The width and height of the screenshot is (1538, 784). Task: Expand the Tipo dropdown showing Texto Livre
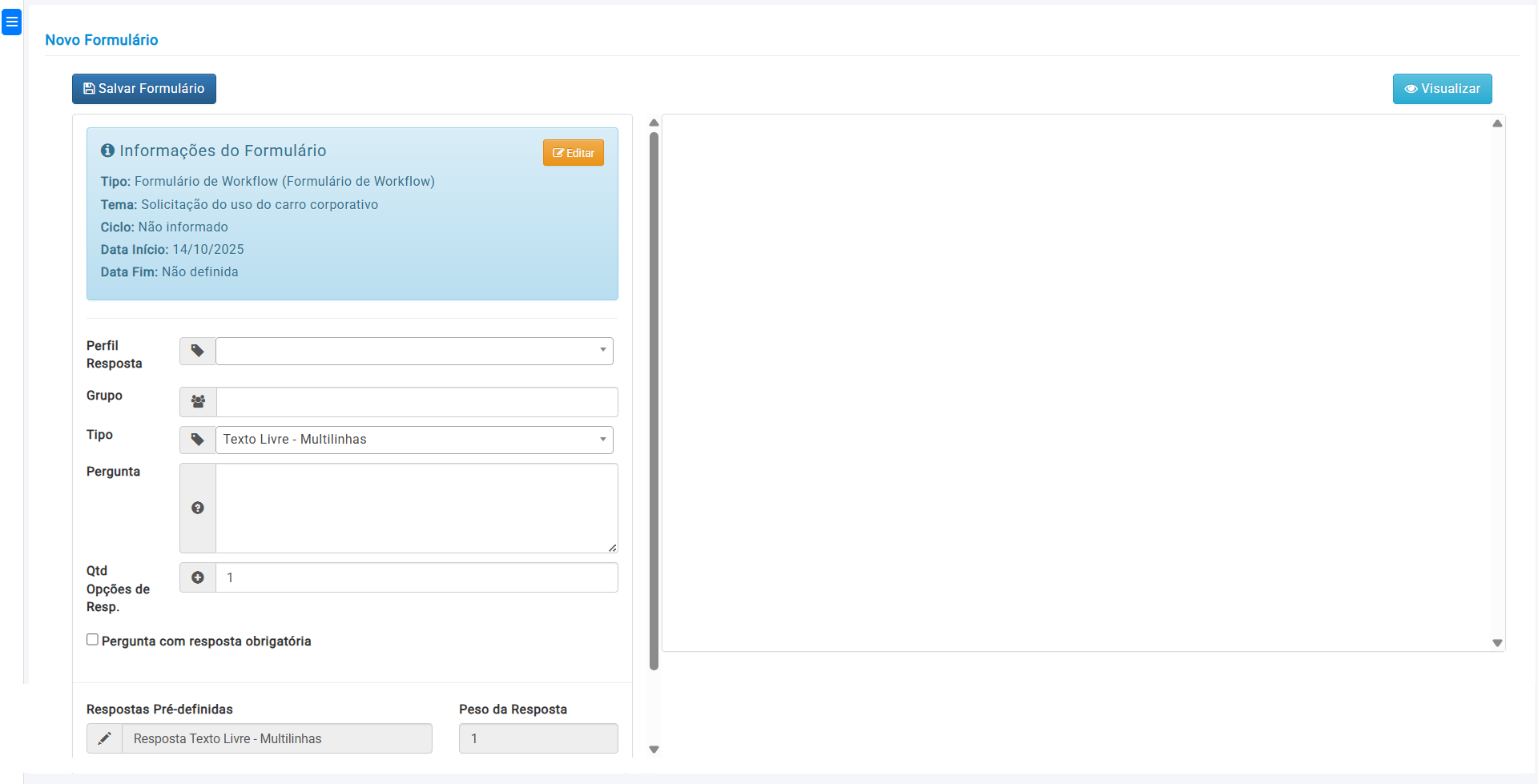pos(414,440)
